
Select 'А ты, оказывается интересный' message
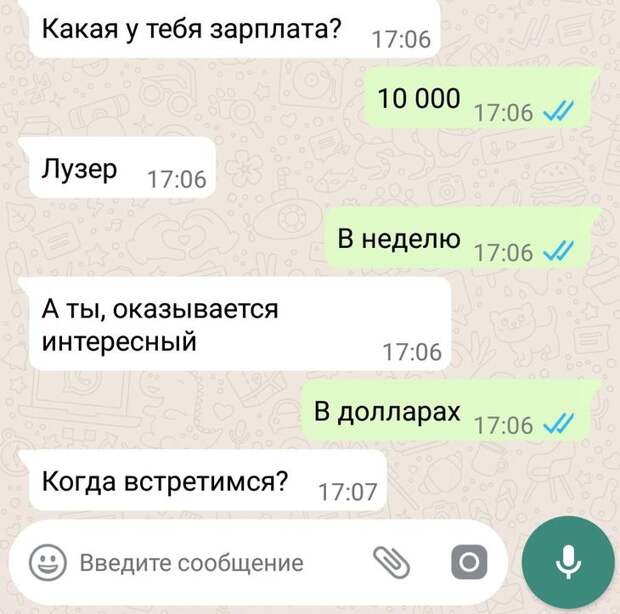coord(240,324)
